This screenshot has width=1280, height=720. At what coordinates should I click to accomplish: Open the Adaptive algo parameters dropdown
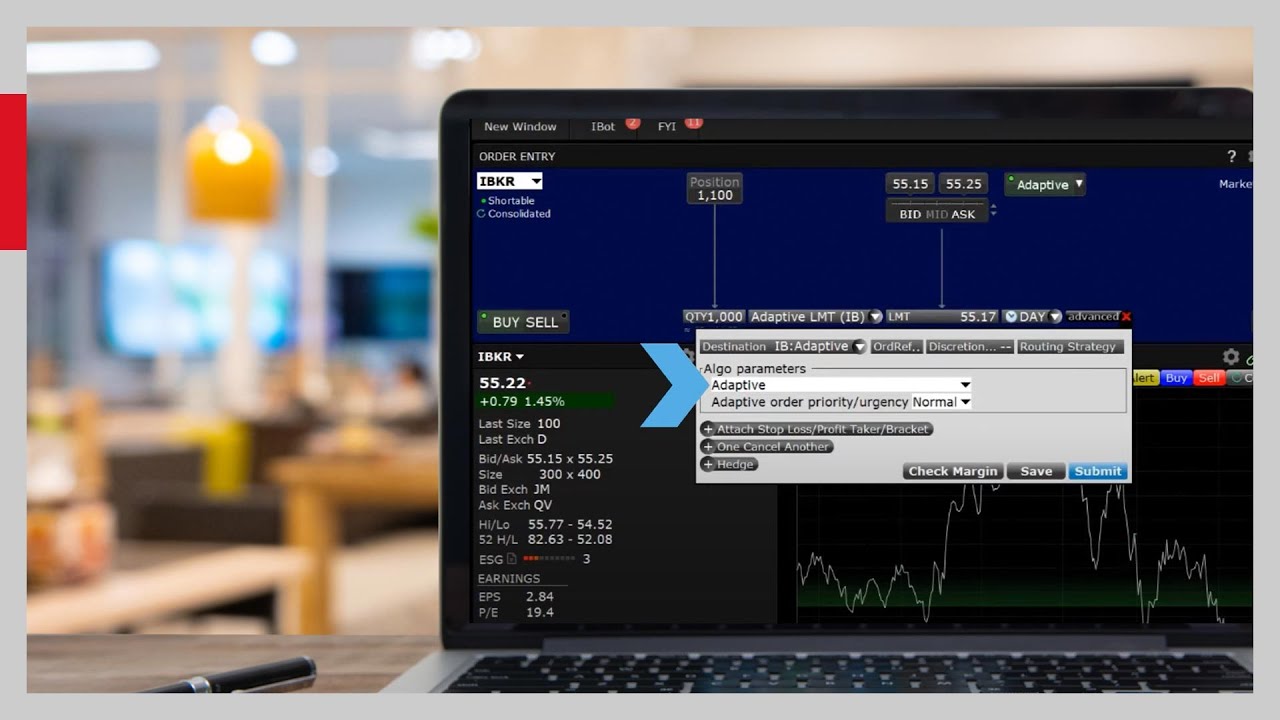tap(840, 385)
